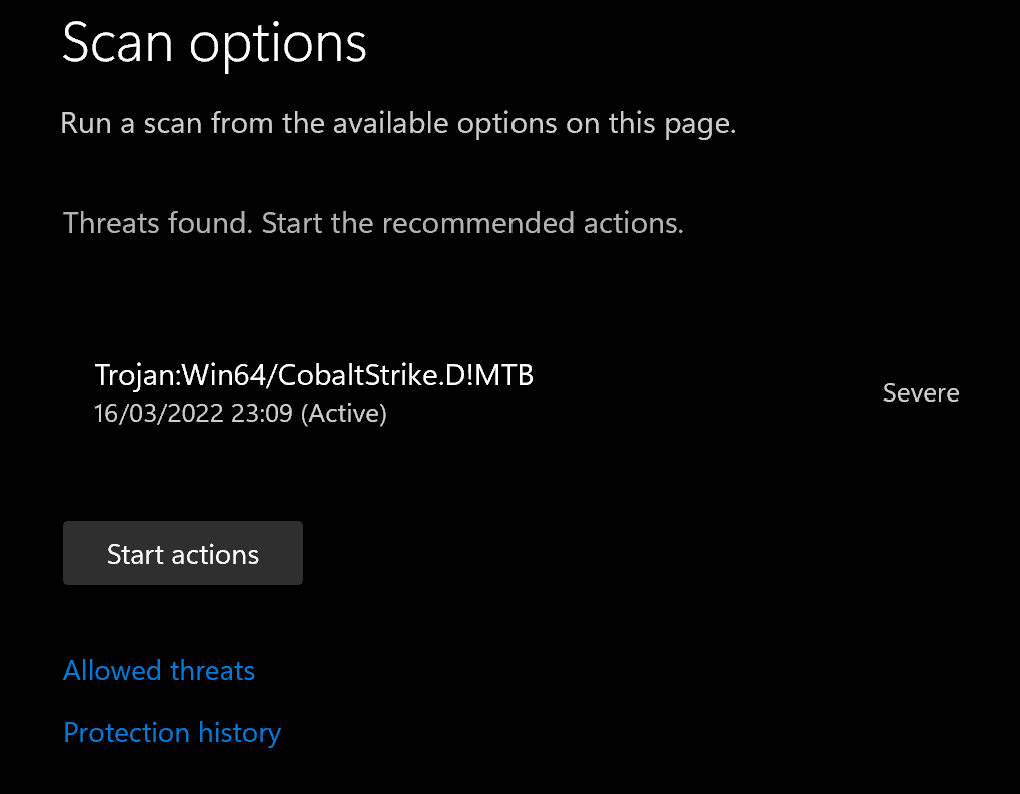Click the (Active) threat status
1020x794 pixels.
coord(344,413)
